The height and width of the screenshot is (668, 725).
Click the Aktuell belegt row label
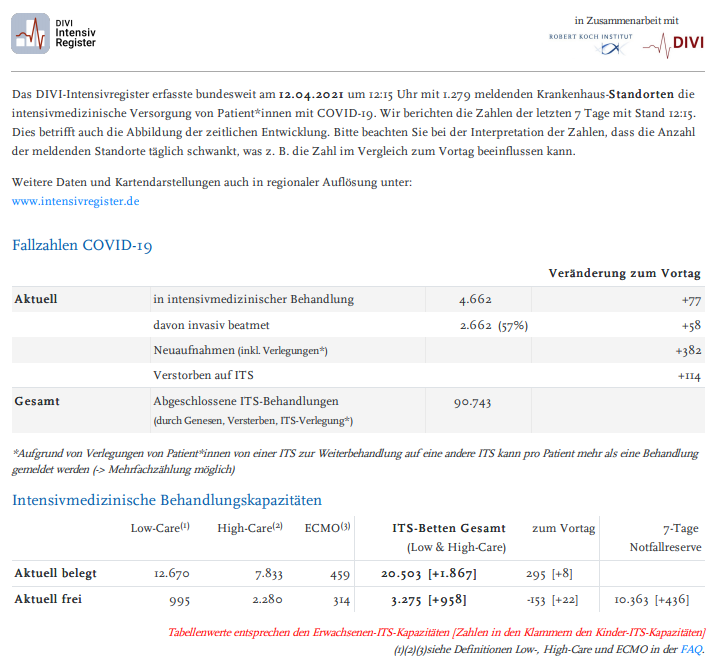56,573
